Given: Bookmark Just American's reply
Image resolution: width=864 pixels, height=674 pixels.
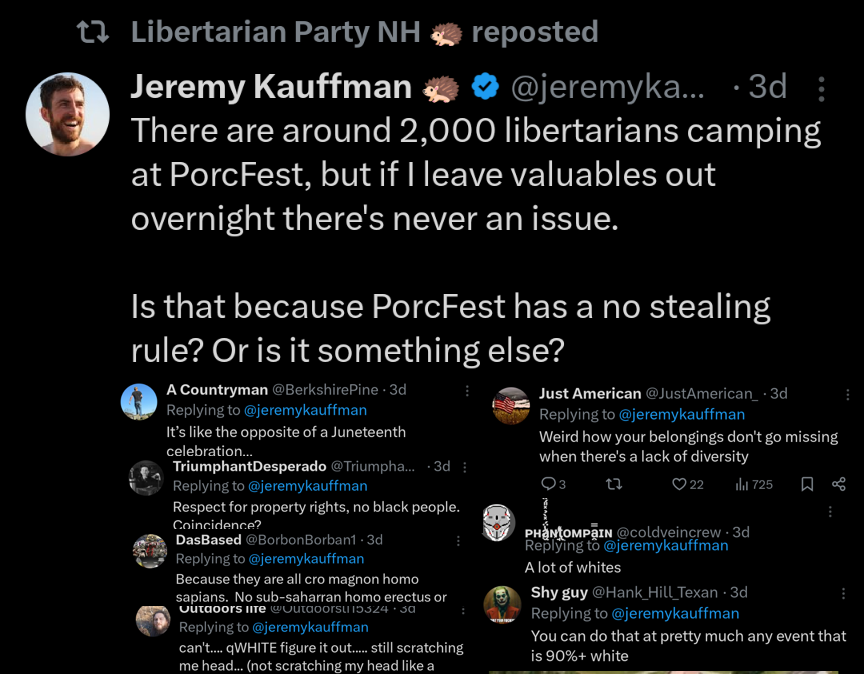Looking at the screenshot, I should pyautogui.click(x=807, y=484).
